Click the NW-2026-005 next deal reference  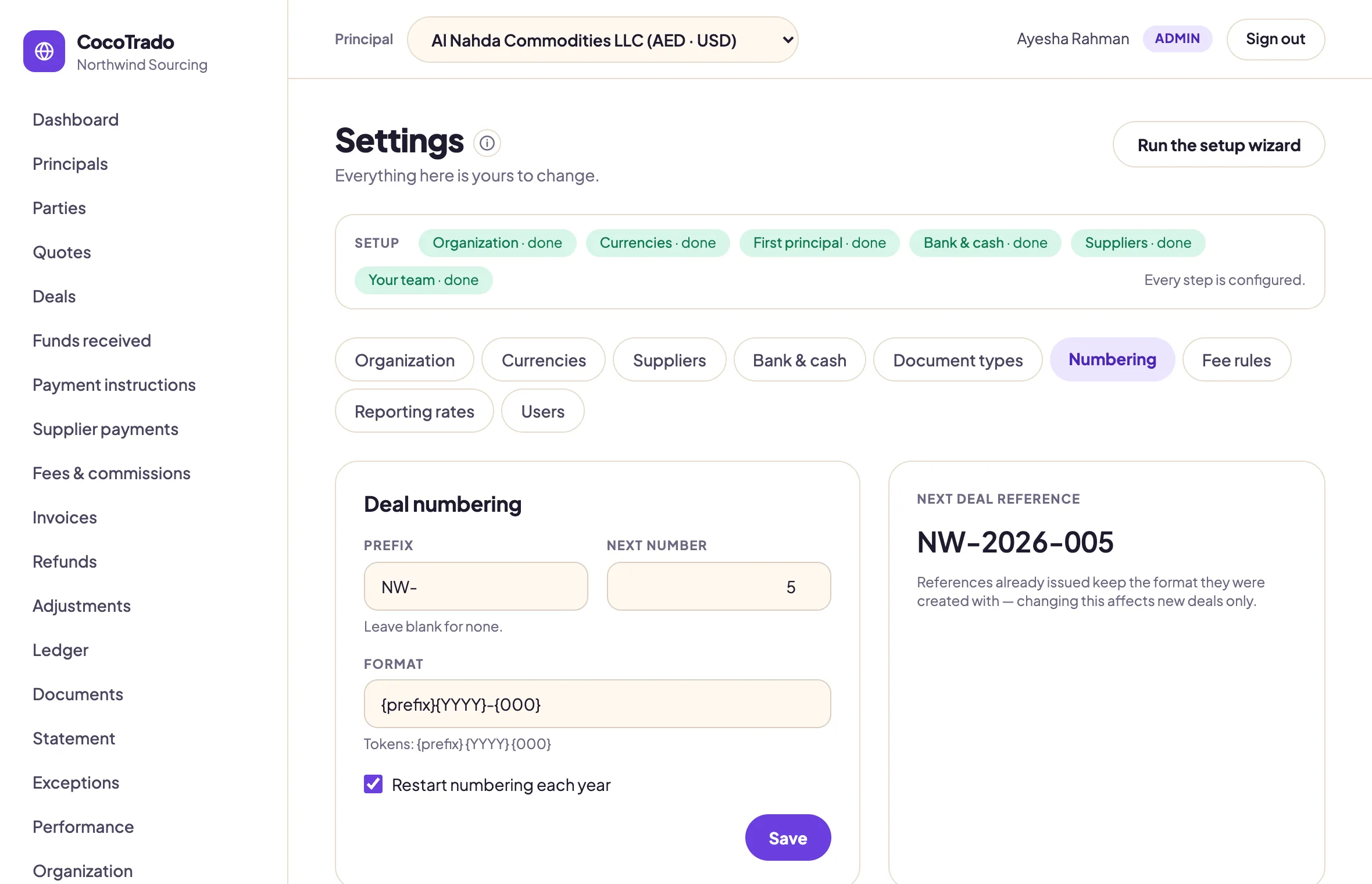pyautogui.click(x=1015, y=542)
